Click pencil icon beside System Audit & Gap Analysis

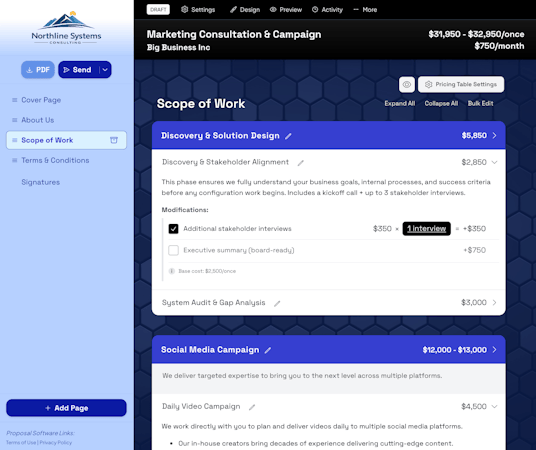tap(277, 303)
